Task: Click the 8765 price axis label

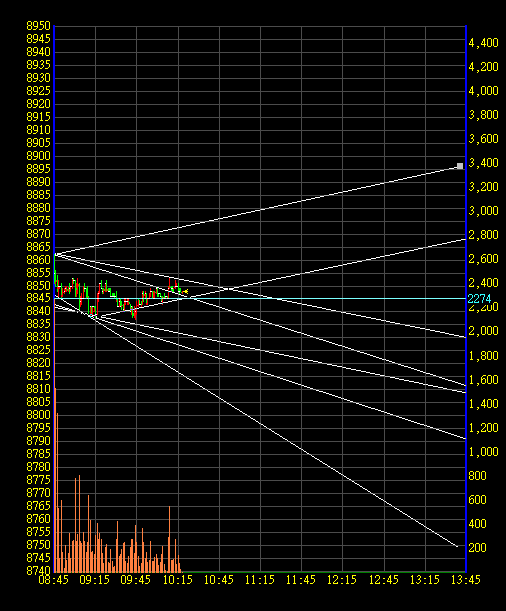Action: click(39, 506)
